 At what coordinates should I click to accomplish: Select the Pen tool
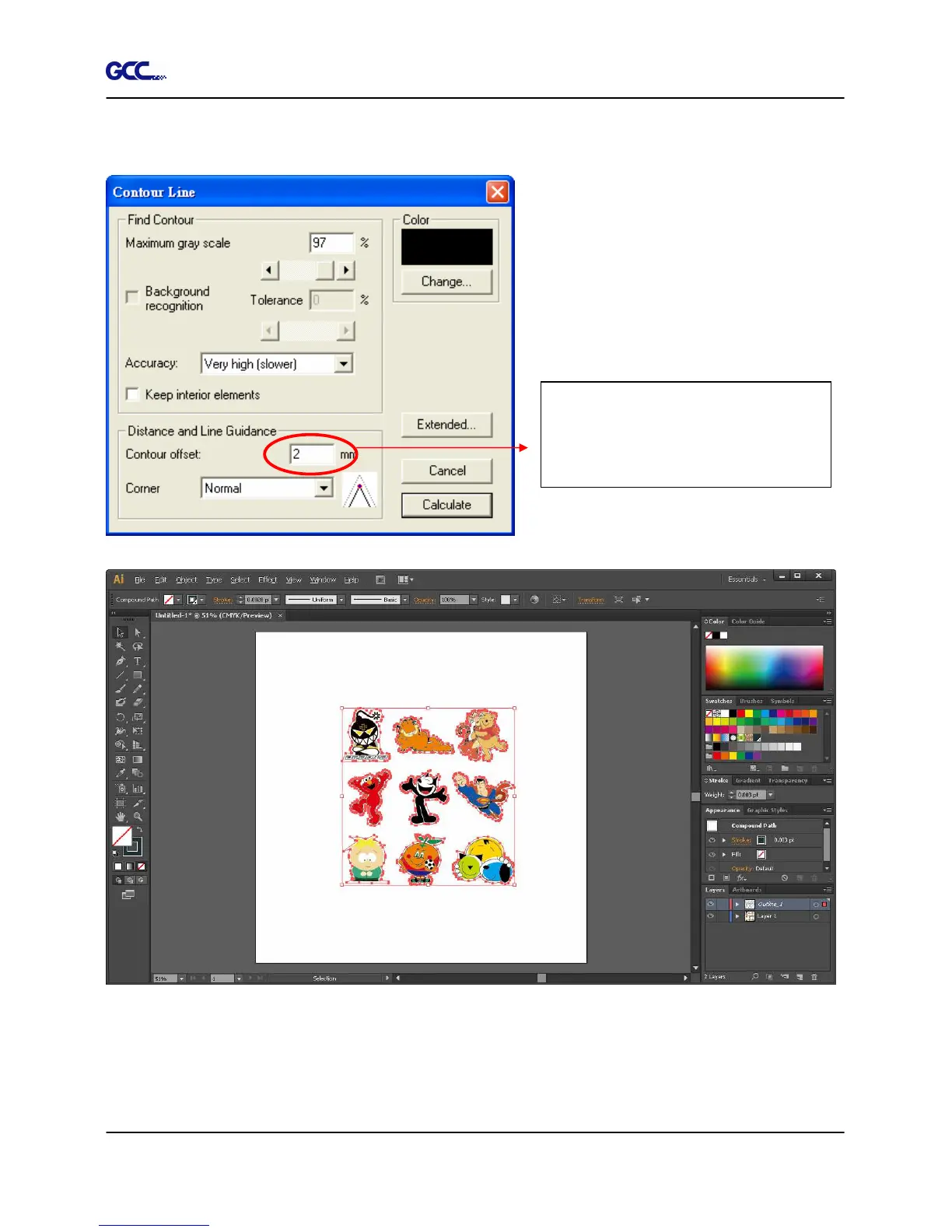tap(121, 661)
